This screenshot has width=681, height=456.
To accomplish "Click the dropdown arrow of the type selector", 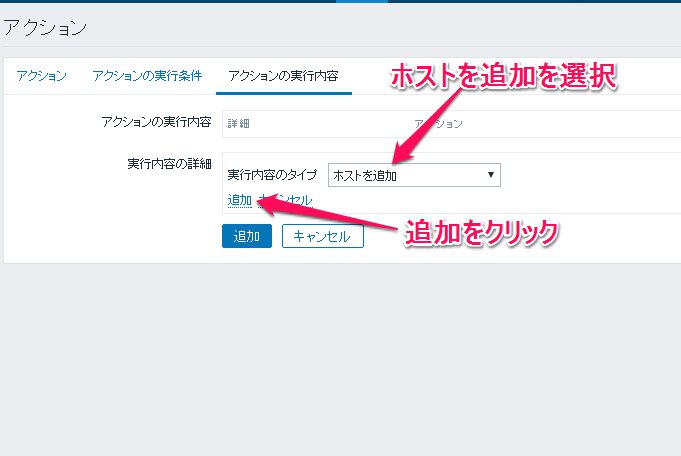I will pyautogui.click(x=490, y=175).
